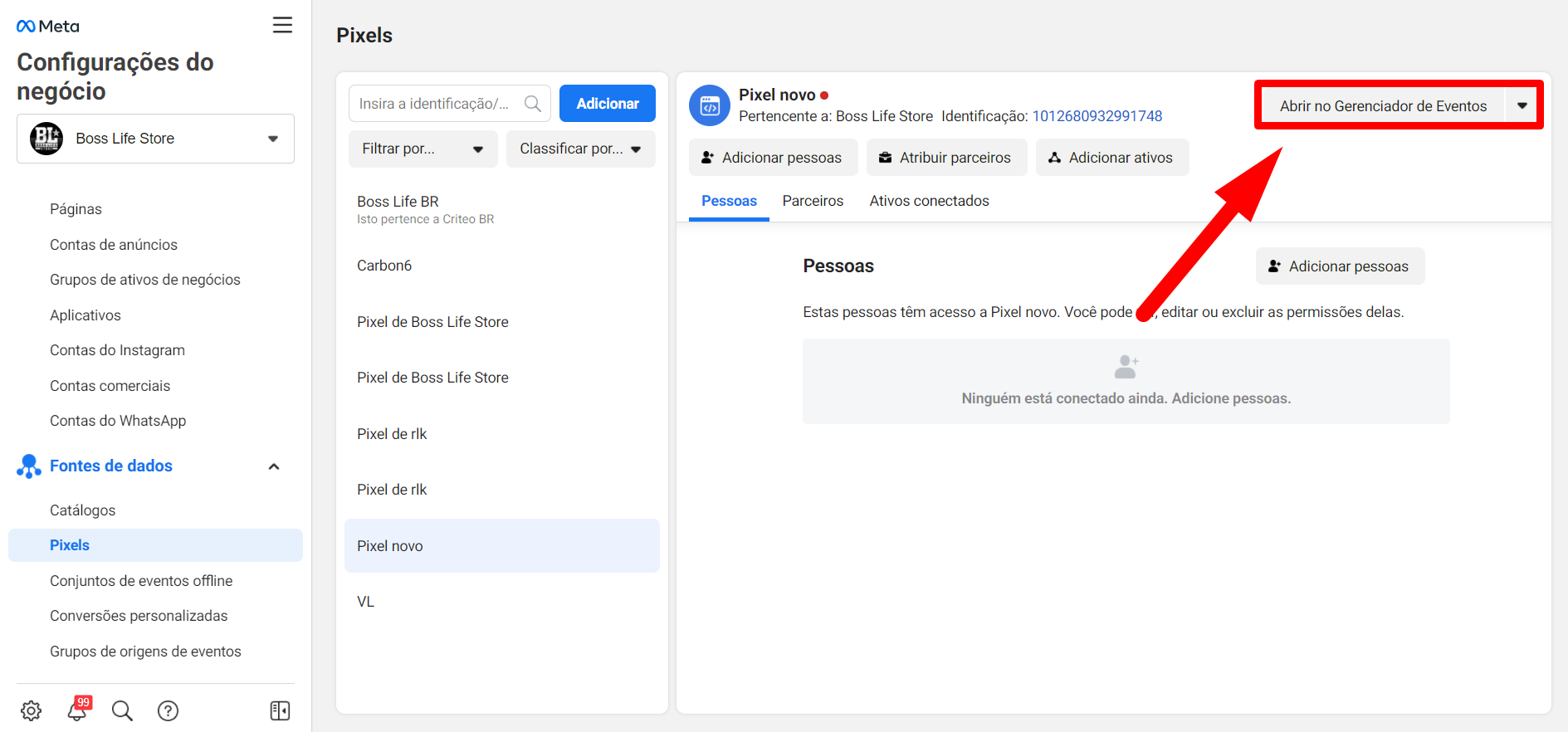
Task: Click pixel ID link 1012680932991748
Action: [1097, 116]
